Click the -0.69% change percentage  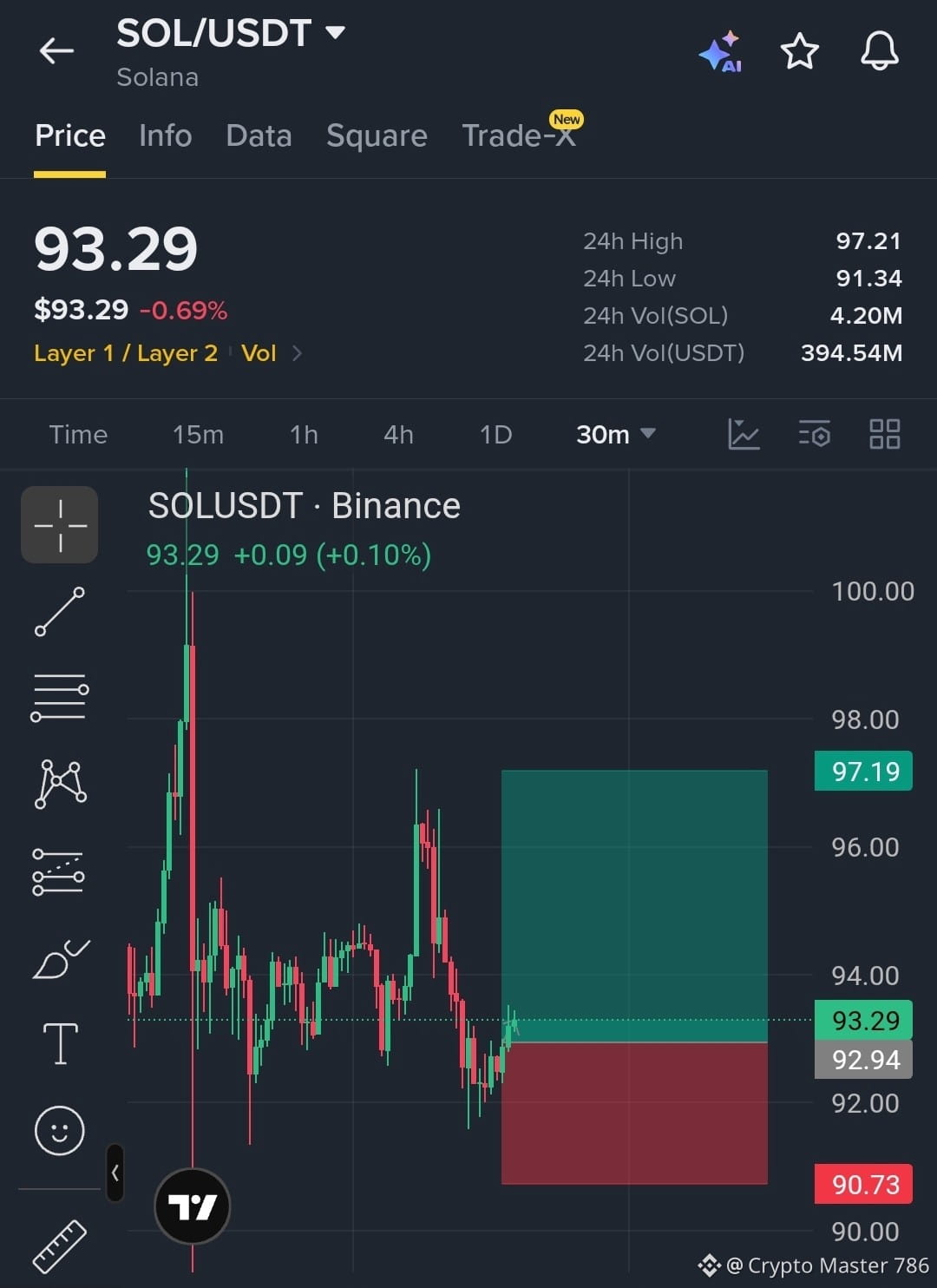(183, 311)
